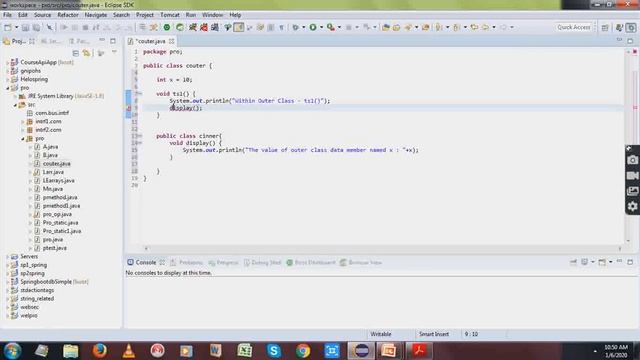Screen dimensions: 640x360
Task: Open the dropdown next to New icon
Action: pos(16,27)
